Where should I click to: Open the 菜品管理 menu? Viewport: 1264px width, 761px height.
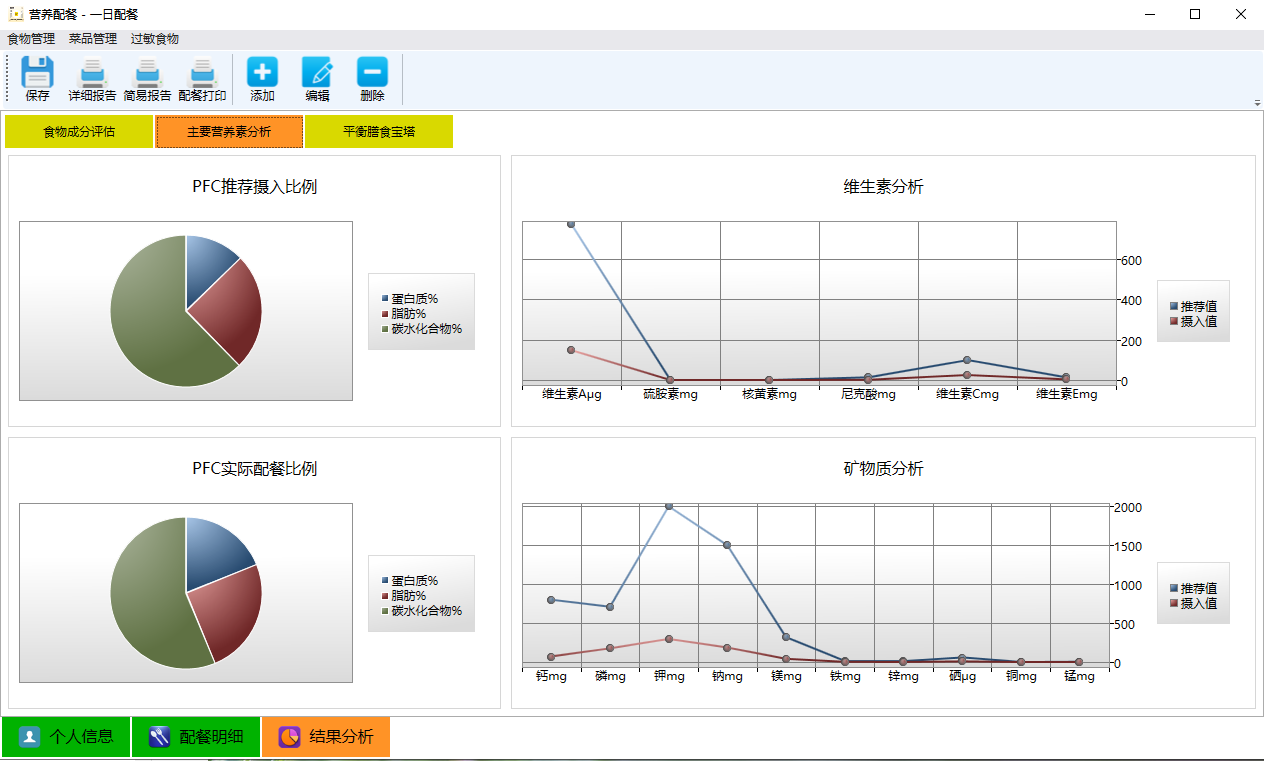(93, 39)
